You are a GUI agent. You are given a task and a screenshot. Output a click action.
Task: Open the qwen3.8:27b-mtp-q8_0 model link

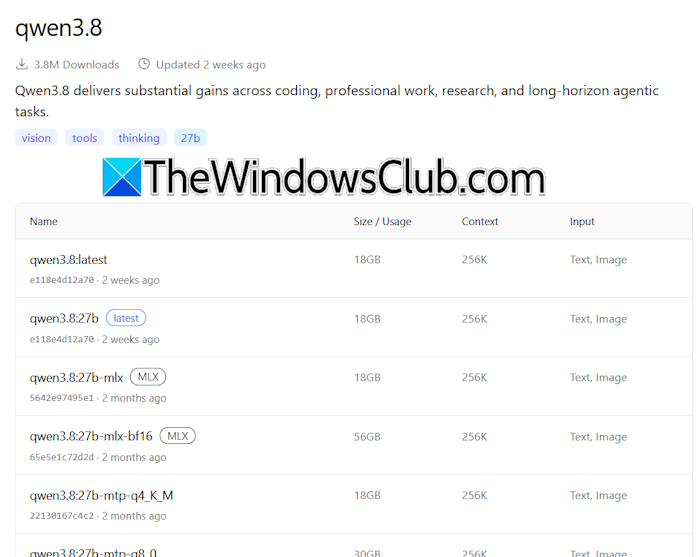[x=93, y=553]
